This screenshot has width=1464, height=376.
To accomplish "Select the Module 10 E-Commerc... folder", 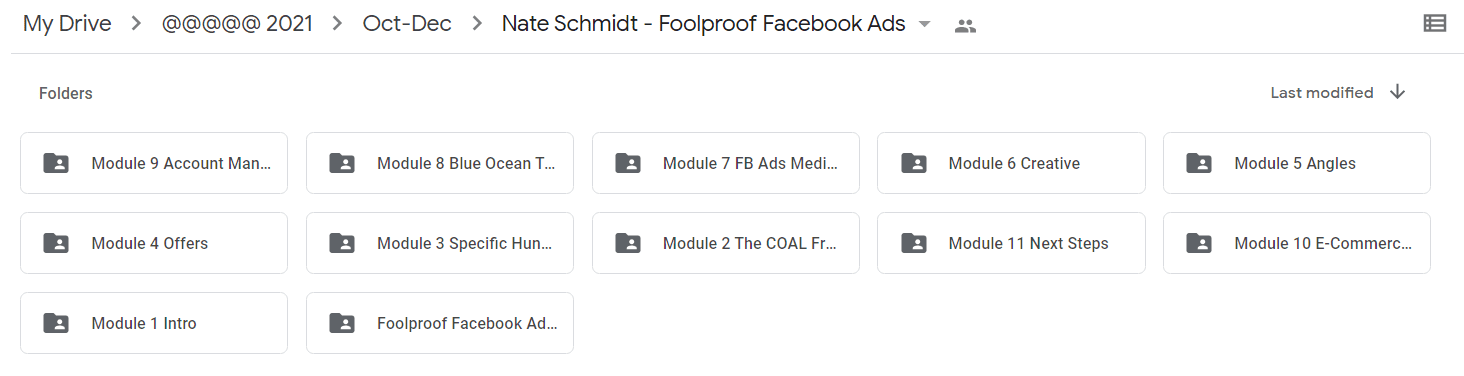I will point(1297,243).
